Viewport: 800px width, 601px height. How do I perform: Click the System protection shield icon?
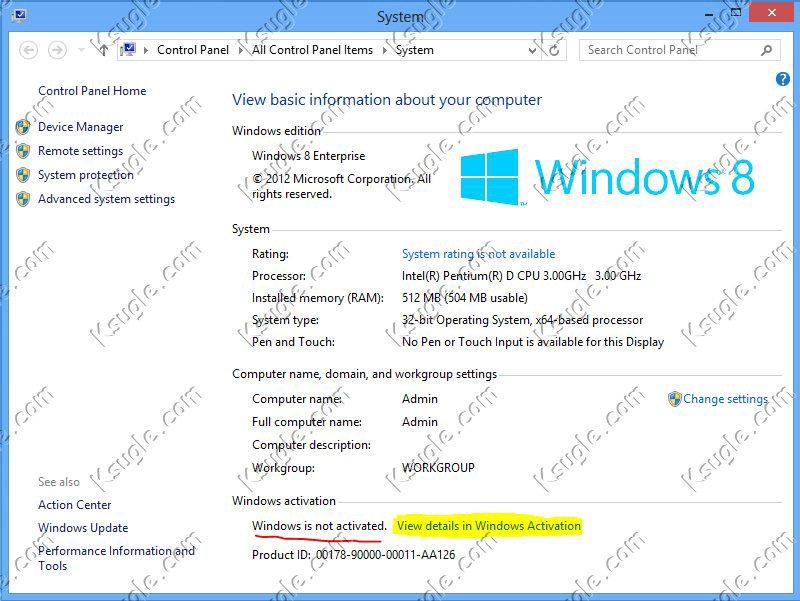[23, 174]
